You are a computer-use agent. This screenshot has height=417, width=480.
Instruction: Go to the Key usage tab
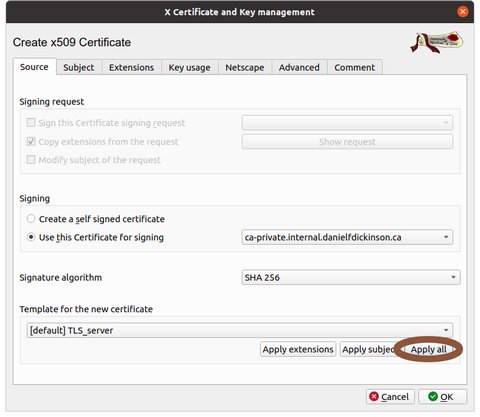pos(189,67)
